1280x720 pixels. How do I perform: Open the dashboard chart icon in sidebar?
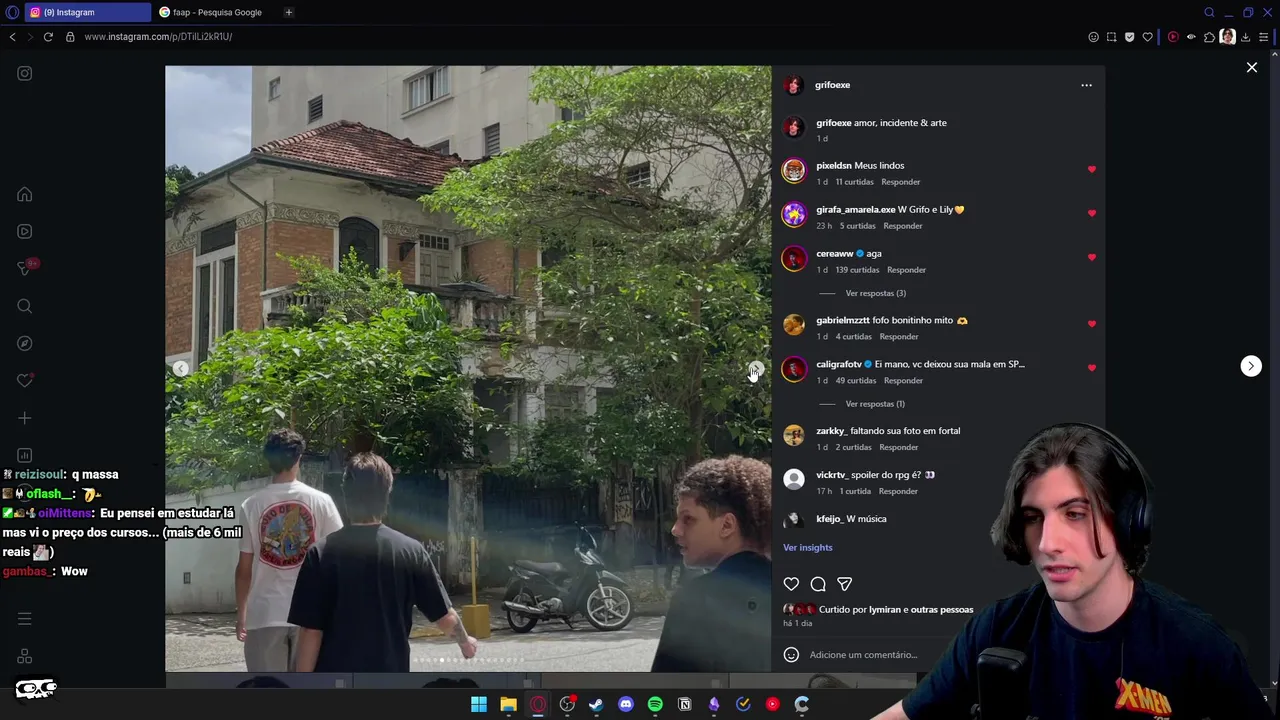(x=25, y=455)
